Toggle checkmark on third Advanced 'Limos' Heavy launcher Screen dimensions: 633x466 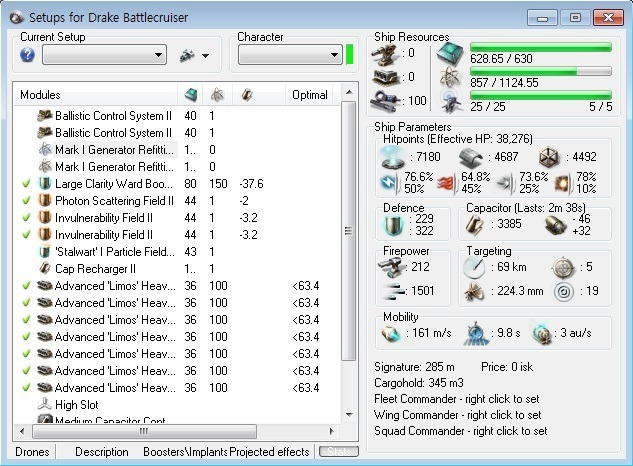click(26, 319)
